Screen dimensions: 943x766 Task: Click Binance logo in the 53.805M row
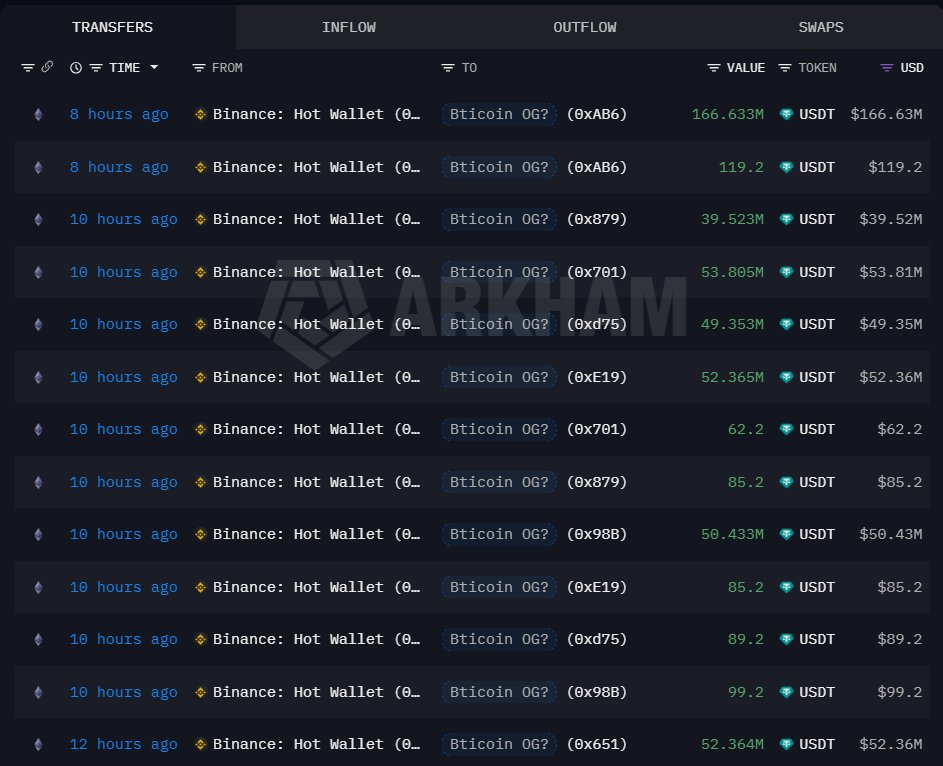(201, 272)
